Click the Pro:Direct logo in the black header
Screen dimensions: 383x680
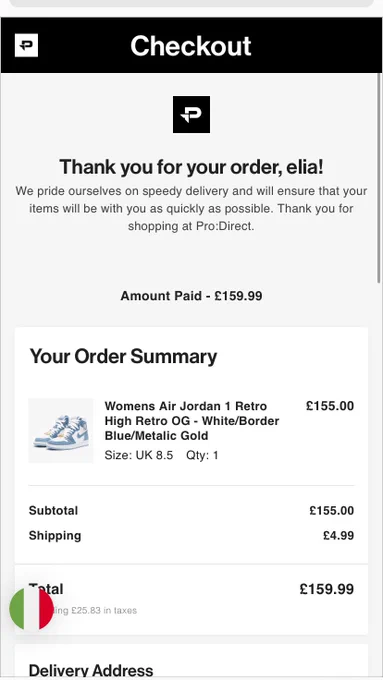26,46
